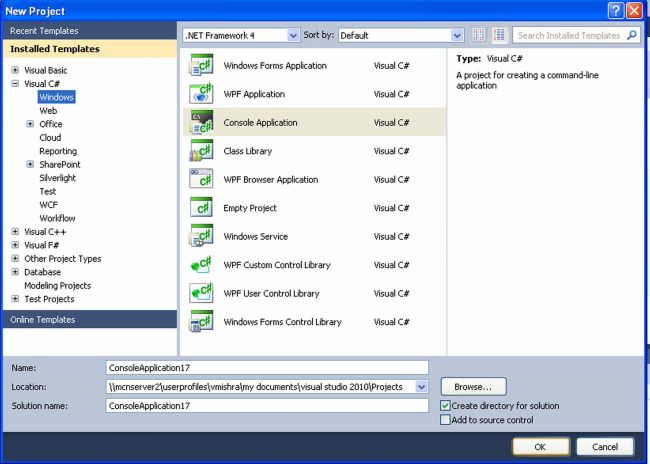Image resolution: width=650 pixels, height=464 pixels.
Task: Expand the SharePoint tree node
Action: (x=30, y=164)
